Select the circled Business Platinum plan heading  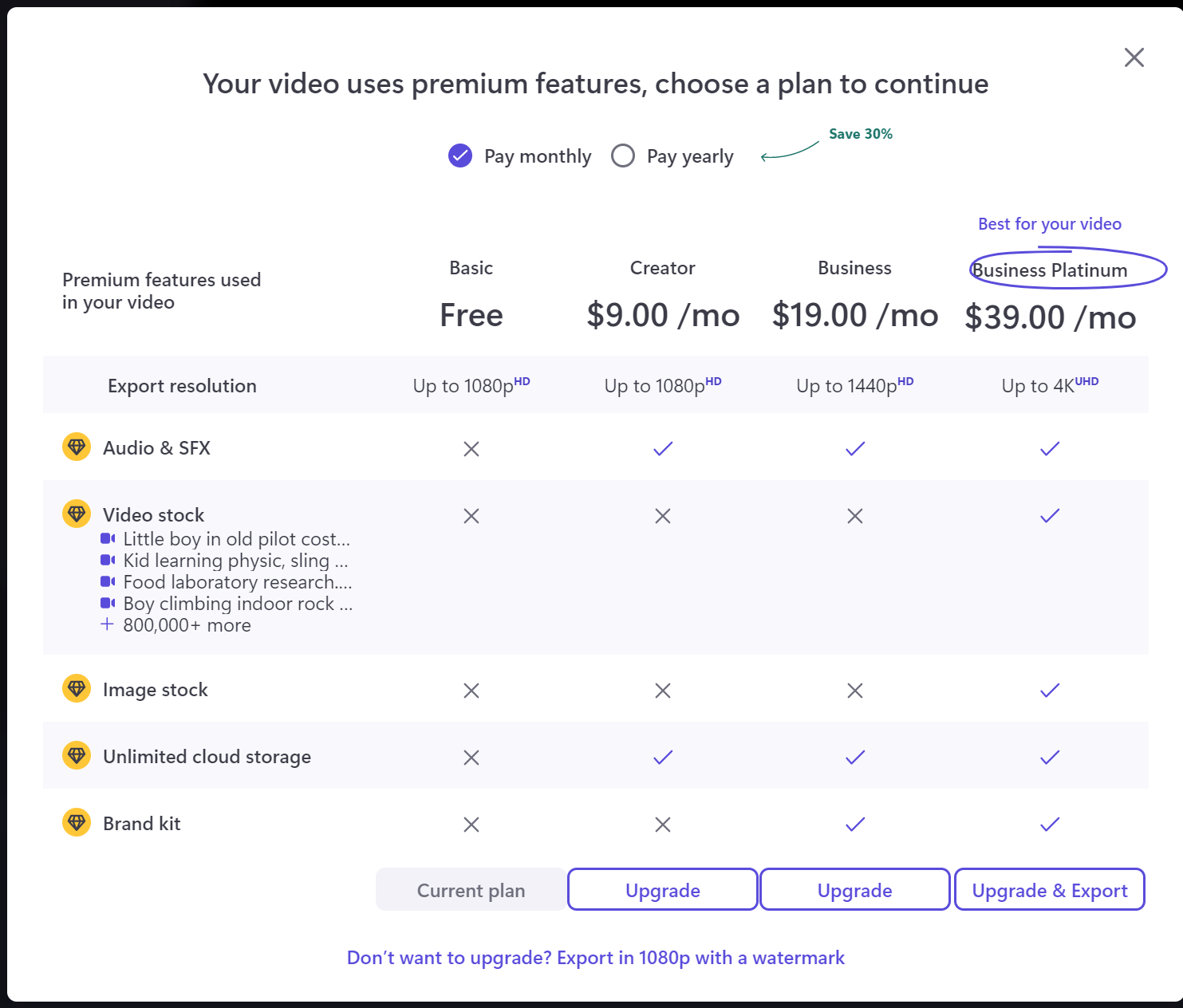point(1050,270)
